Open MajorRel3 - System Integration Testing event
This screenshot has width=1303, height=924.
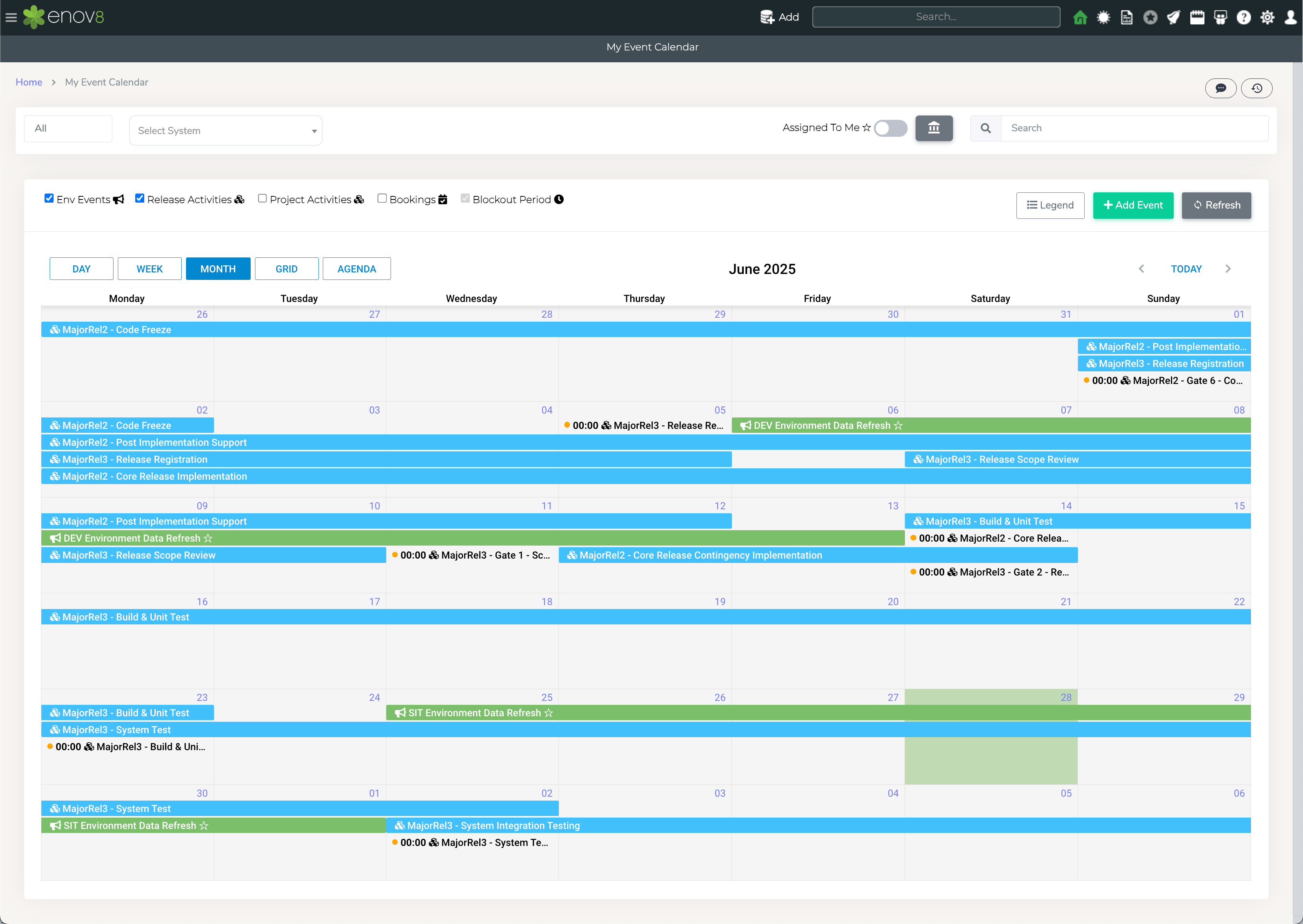(818, 825)
